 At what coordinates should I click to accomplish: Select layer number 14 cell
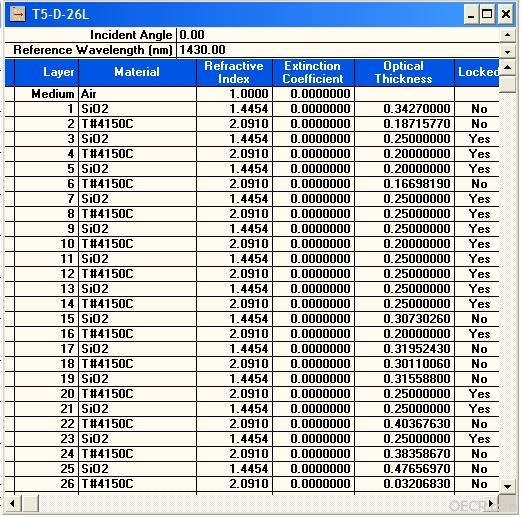[46, 304]
